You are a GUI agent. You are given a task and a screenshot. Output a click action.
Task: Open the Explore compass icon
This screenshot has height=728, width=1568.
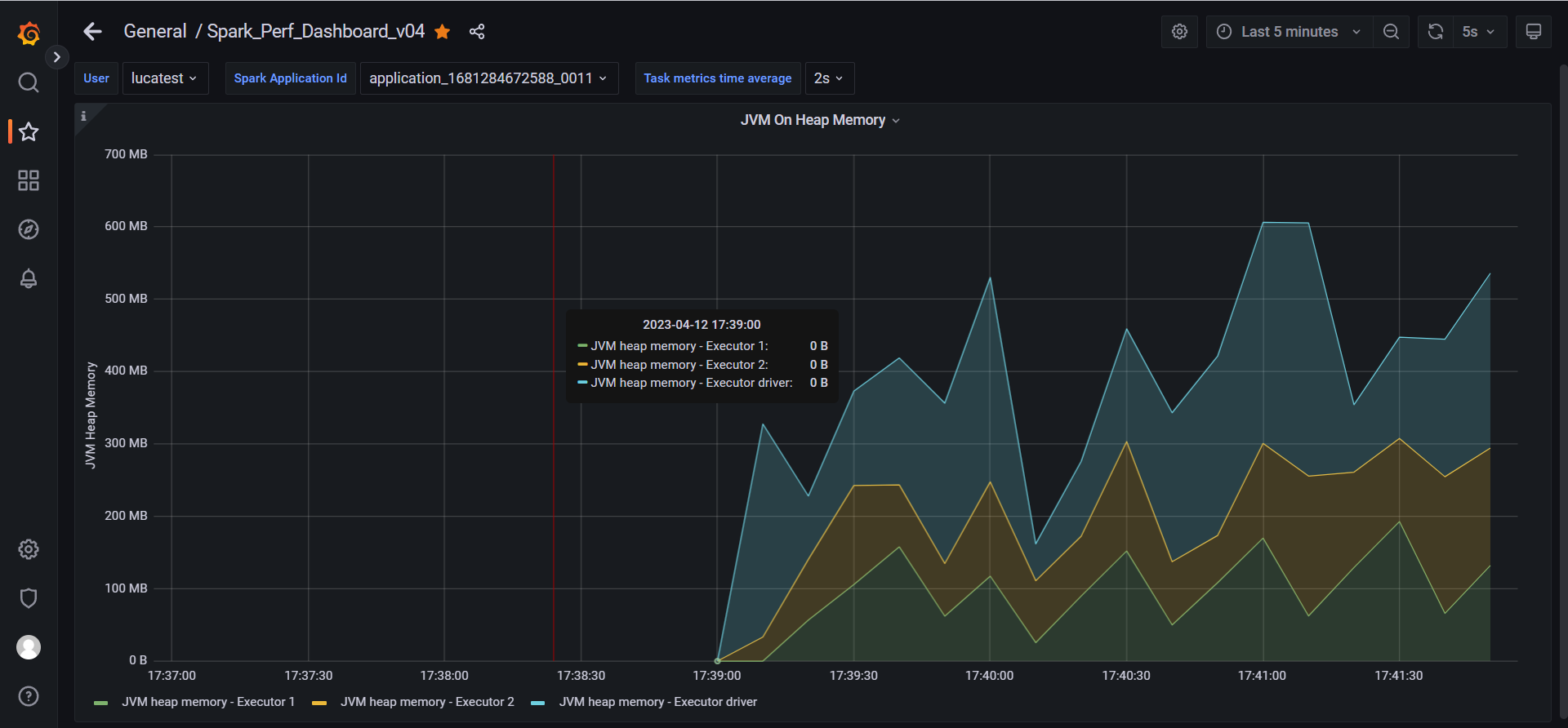(29, 229)
